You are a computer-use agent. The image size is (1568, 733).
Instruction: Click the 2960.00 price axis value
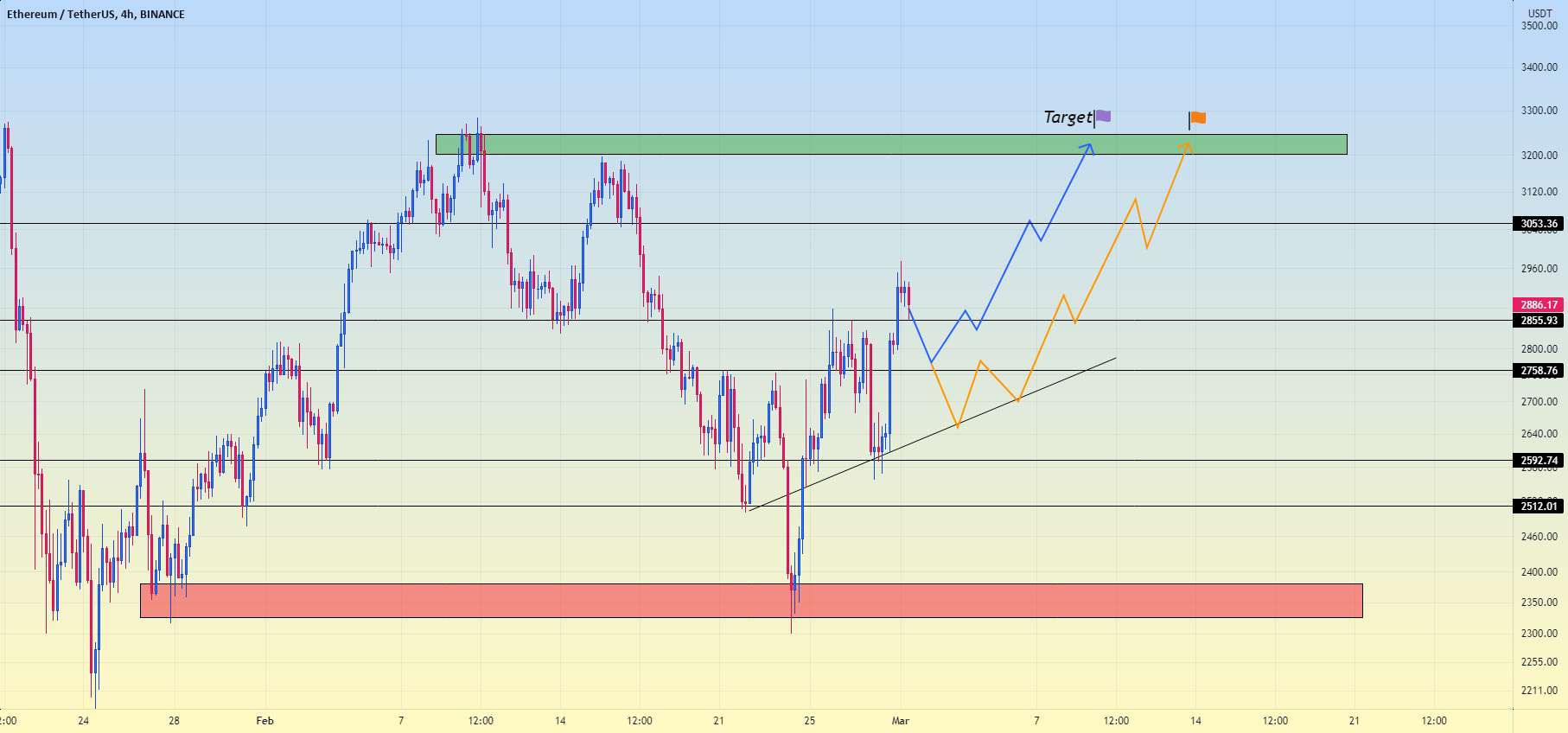[1539, 269]
